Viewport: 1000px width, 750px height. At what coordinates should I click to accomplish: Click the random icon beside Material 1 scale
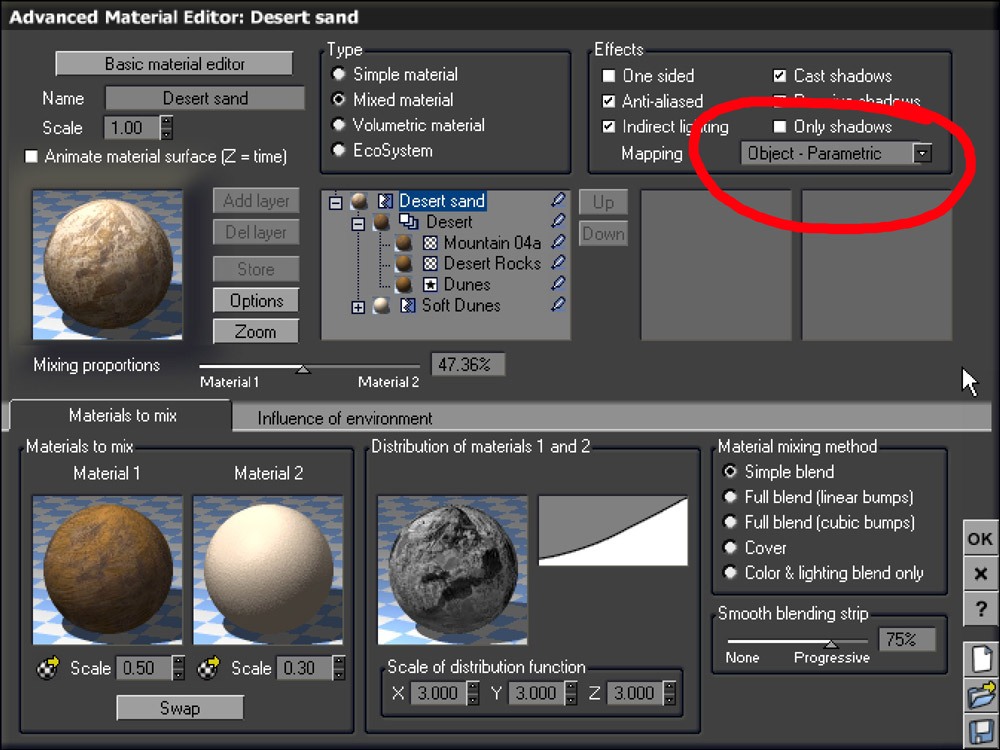pyautogui.click(x=47, y=668)
